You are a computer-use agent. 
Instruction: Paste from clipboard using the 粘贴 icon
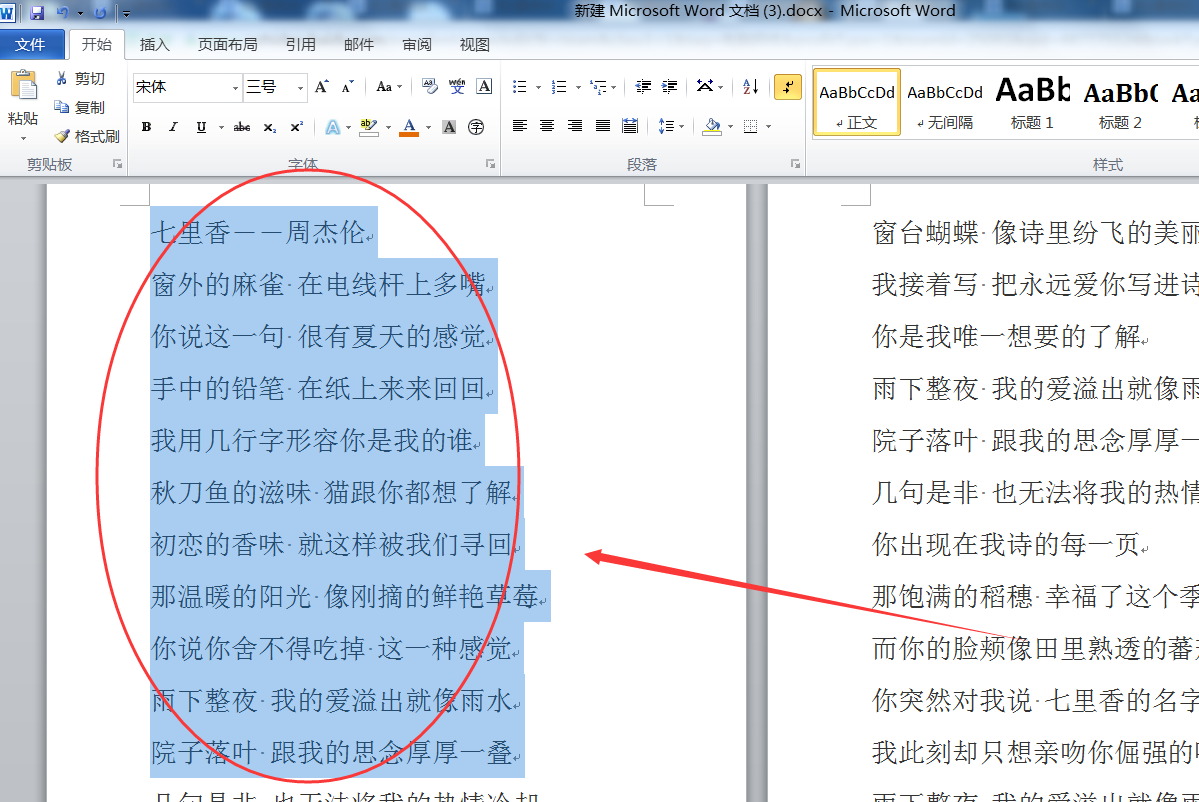(x=23, y=86)
